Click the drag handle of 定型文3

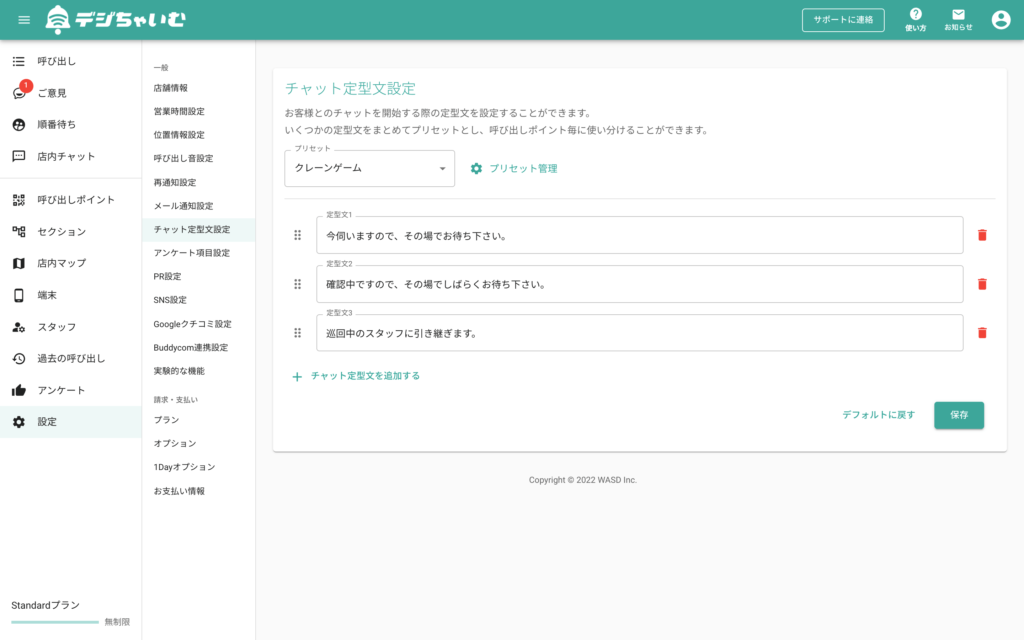coord(298,333)
